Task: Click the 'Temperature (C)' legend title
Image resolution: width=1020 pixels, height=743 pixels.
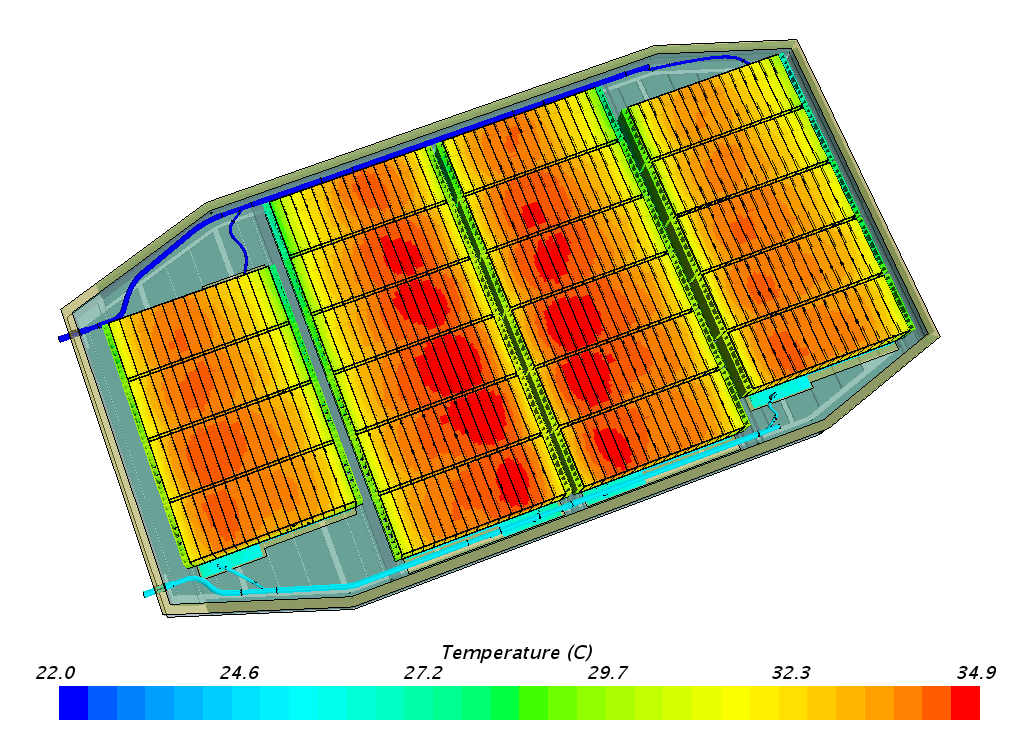Action: pos(517,652)
